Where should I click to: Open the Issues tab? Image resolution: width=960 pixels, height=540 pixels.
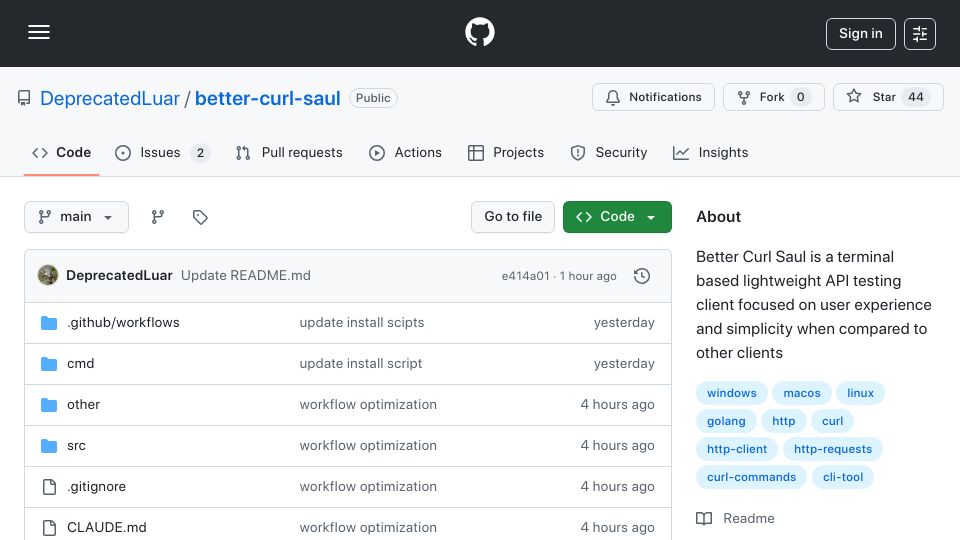[x=162, y=152]
